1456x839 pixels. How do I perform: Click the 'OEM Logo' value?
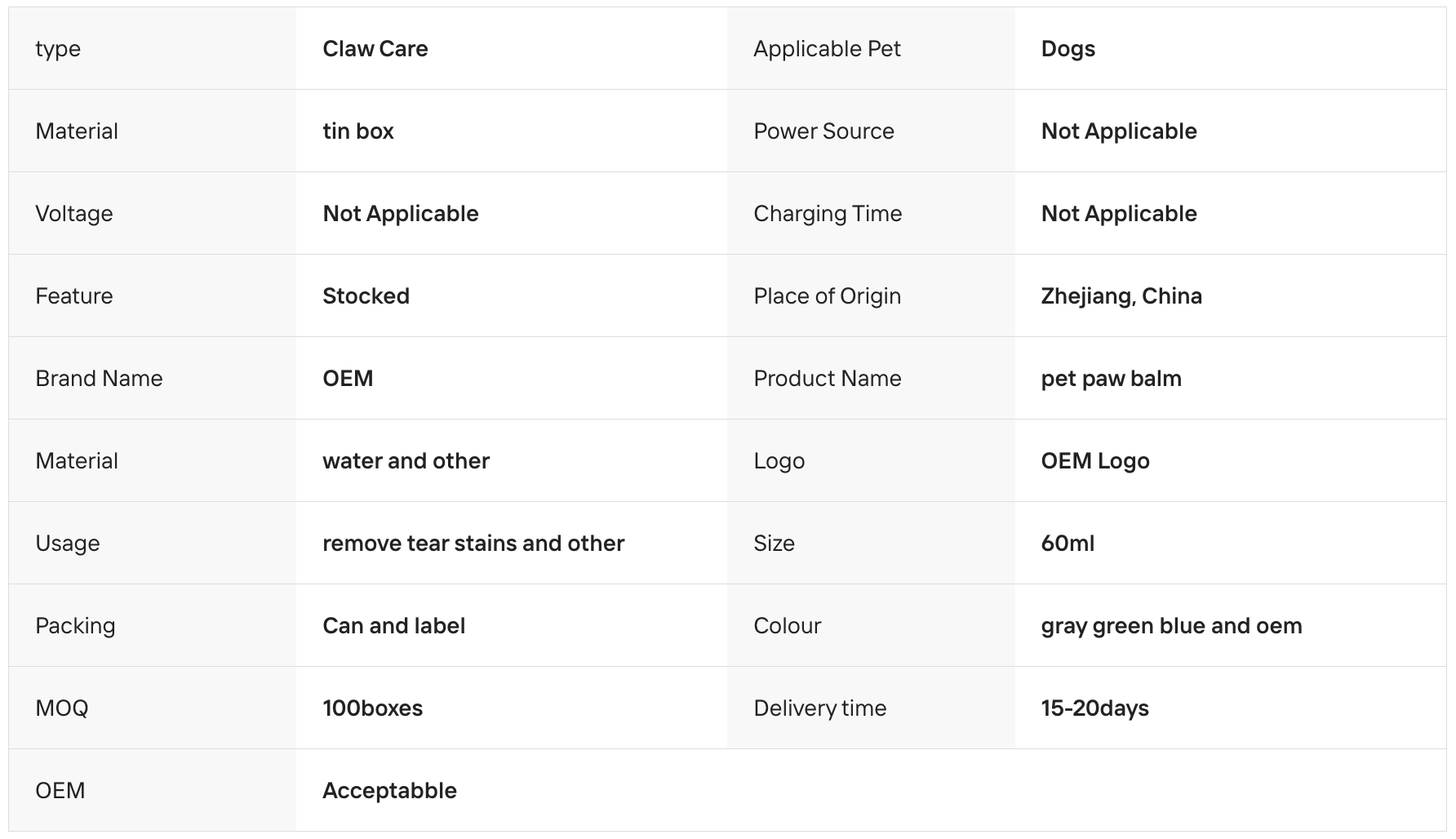pos(1094,461)
